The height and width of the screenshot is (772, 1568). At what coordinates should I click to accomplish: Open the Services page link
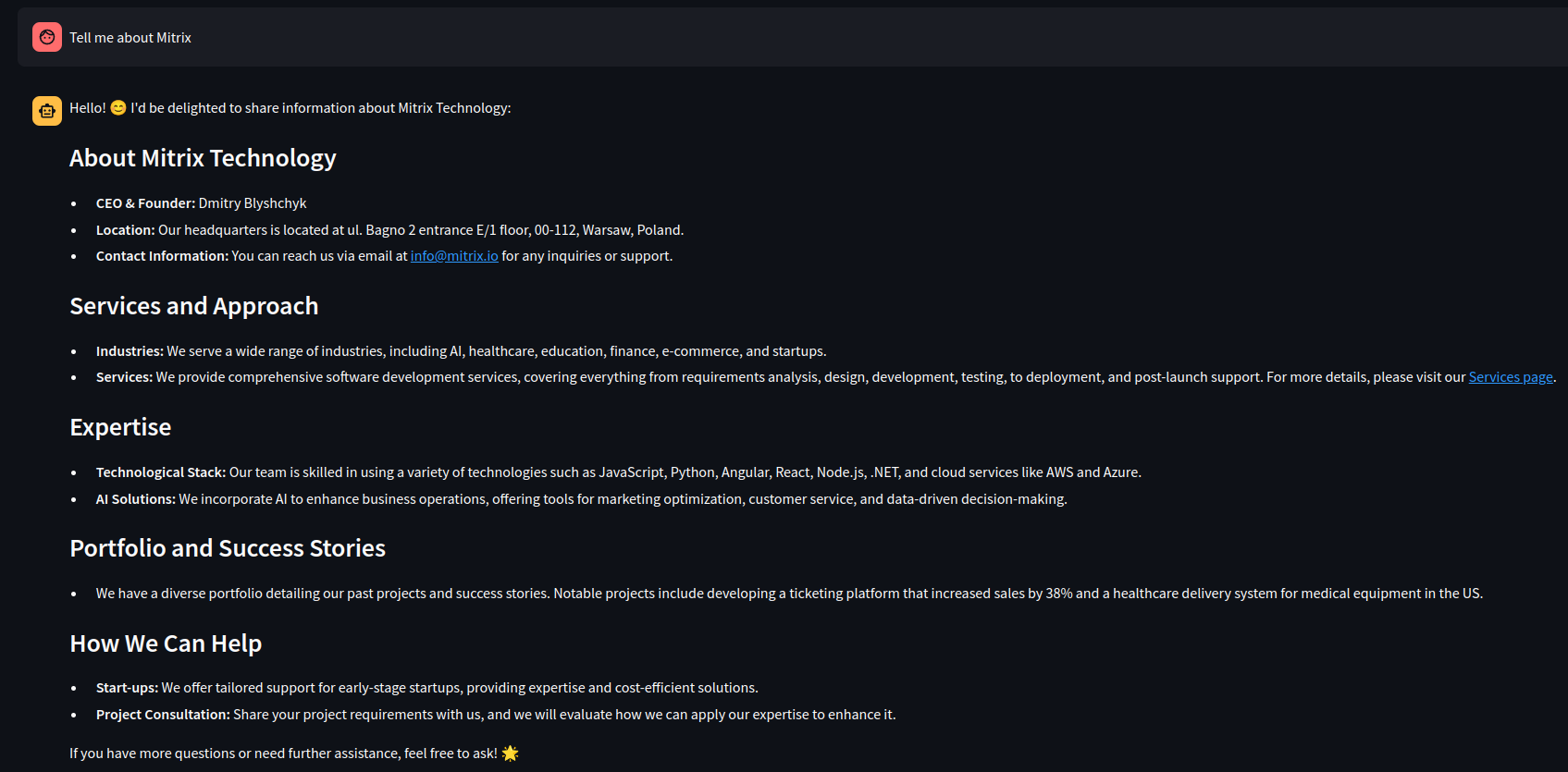tap(1511, 377)
